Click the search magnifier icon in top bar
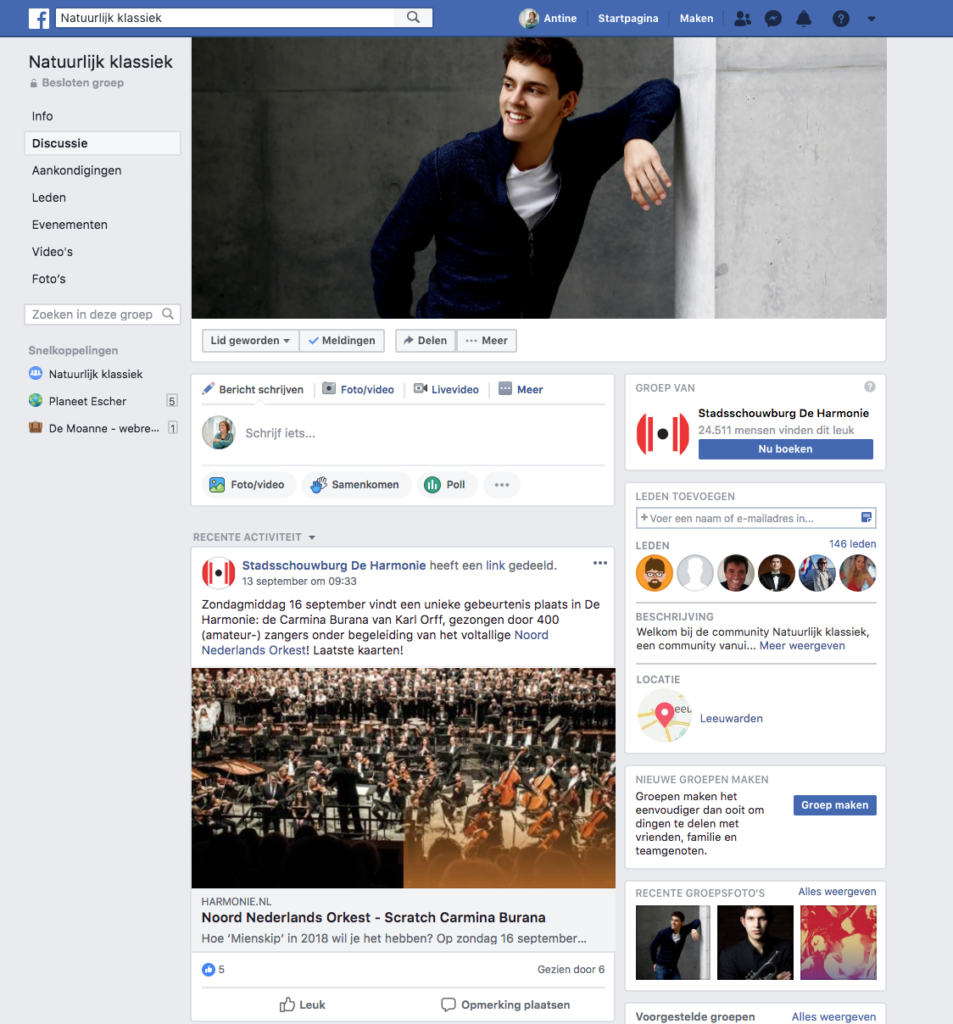The width and height of the screenshot is (953, 1024). 413,18
